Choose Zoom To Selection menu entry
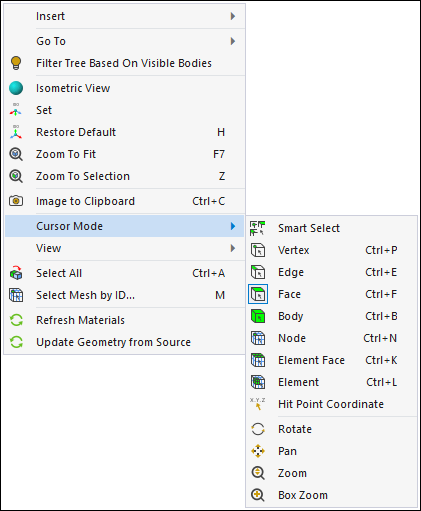 click(125, 176)
